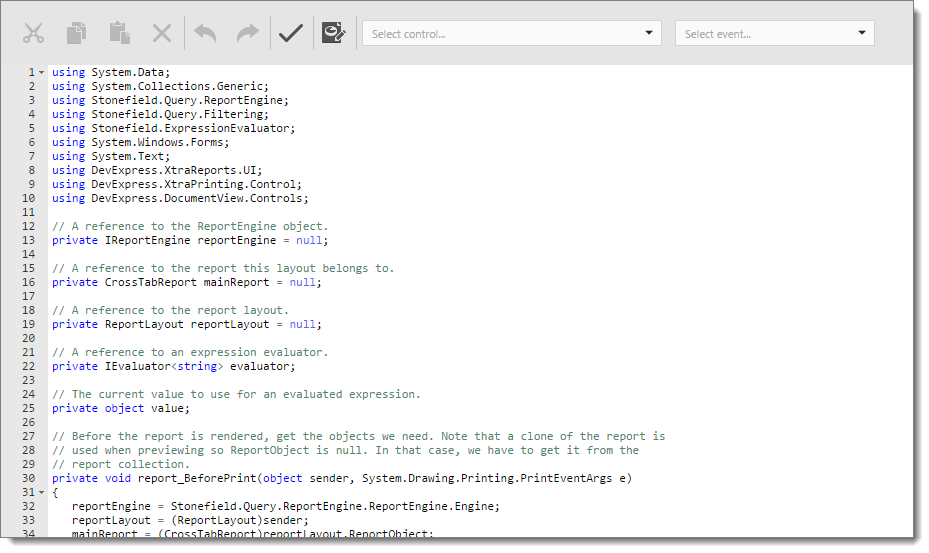The image size is (929, 553).
Task: Click line number 13 in gutter
Action: tap(32, 240)
